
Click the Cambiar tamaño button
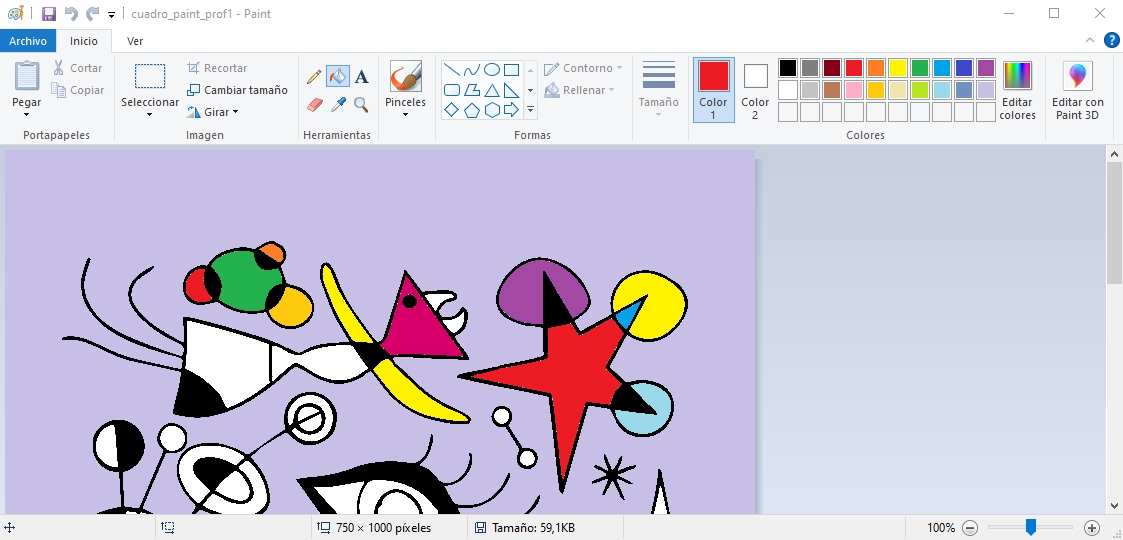[x=237, y=90]
